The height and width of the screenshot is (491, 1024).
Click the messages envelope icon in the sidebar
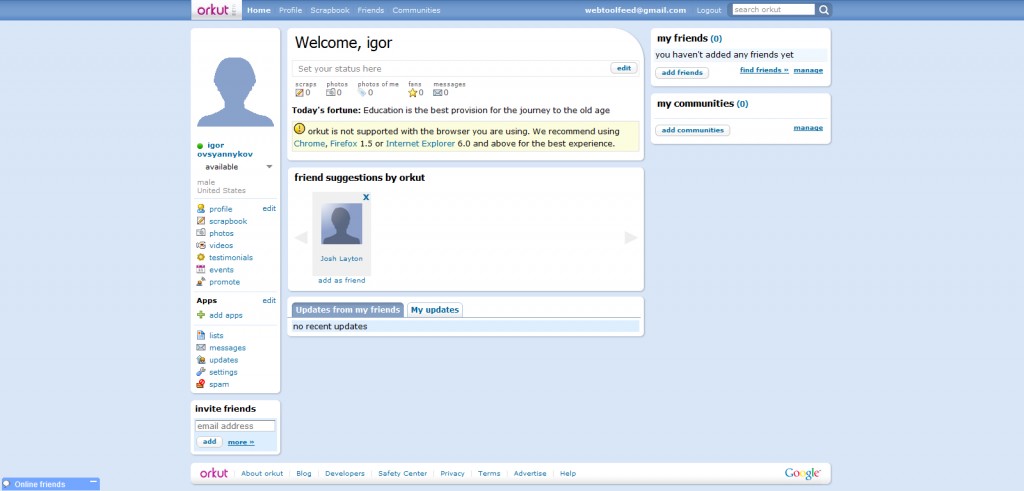tap(200, 348)
